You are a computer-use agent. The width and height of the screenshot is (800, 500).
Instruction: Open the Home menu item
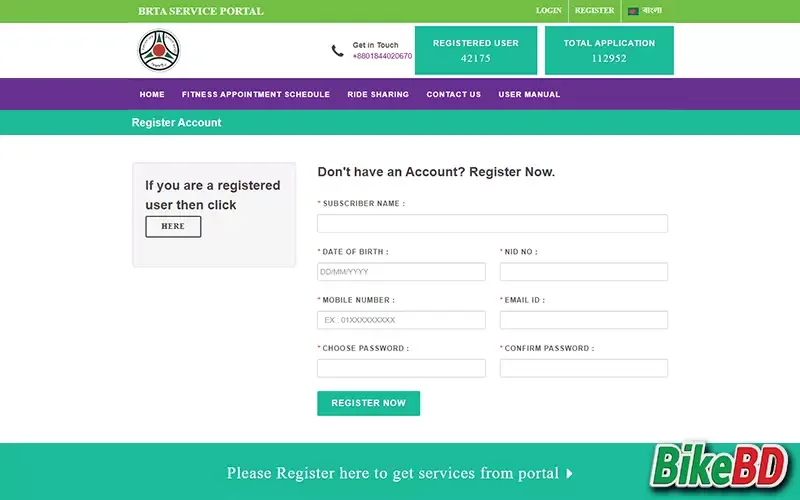[152, 94]
